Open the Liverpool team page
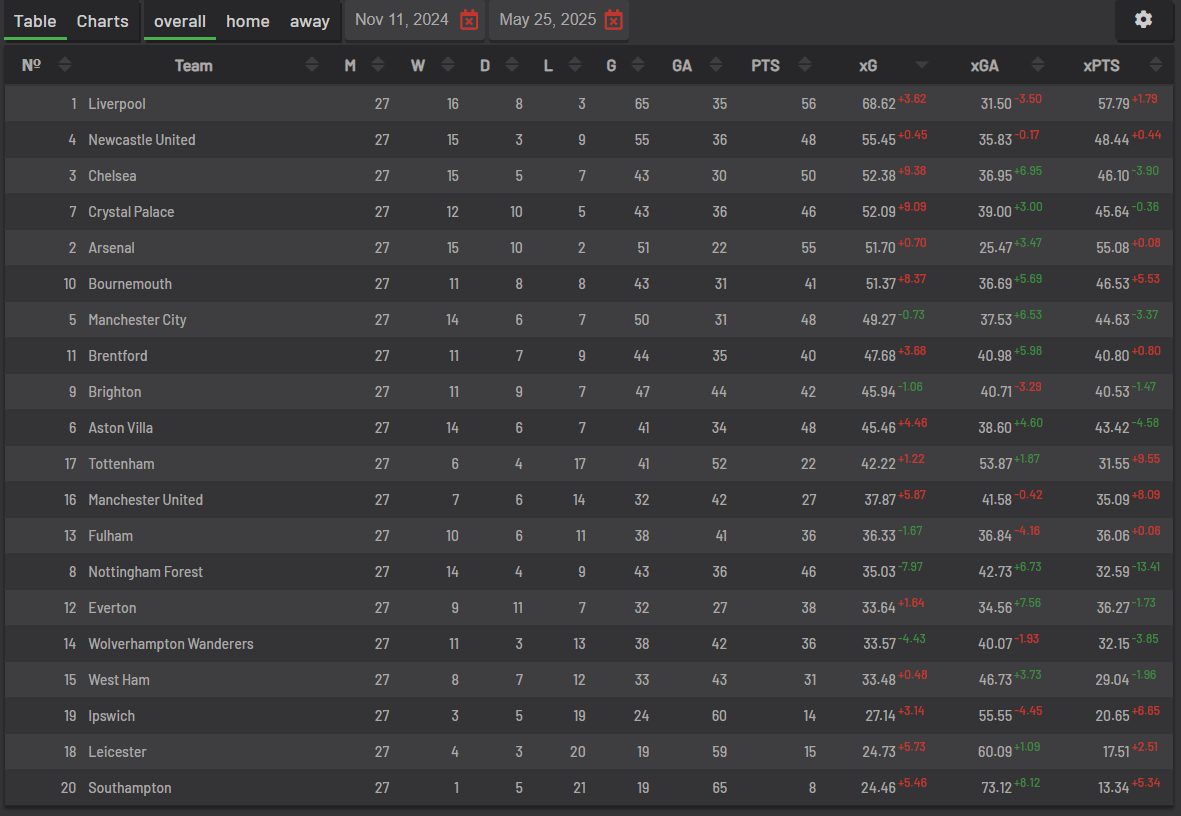This screenshot has width=1181, height=816. pos(117,104)
